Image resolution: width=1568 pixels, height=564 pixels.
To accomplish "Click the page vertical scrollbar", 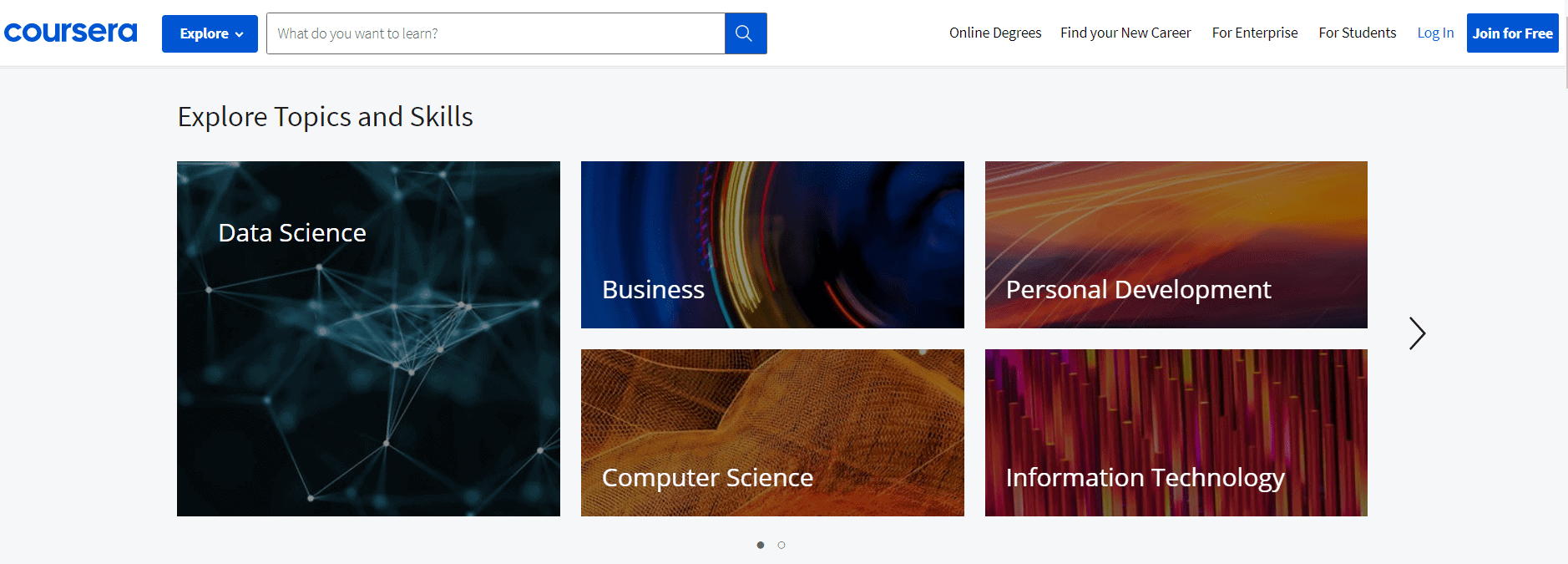I will [x=1565, y=43].
